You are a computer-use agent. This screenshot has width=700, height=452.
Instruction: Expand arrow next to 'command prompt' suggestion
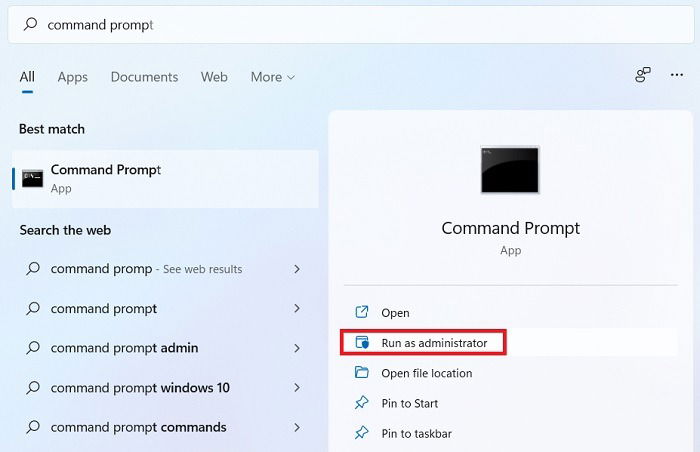297,308
